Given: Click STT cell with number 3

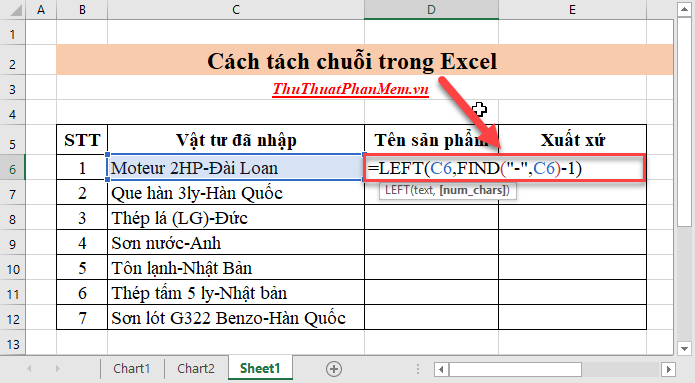Looking at the screenshot, I should coord(82,218).
